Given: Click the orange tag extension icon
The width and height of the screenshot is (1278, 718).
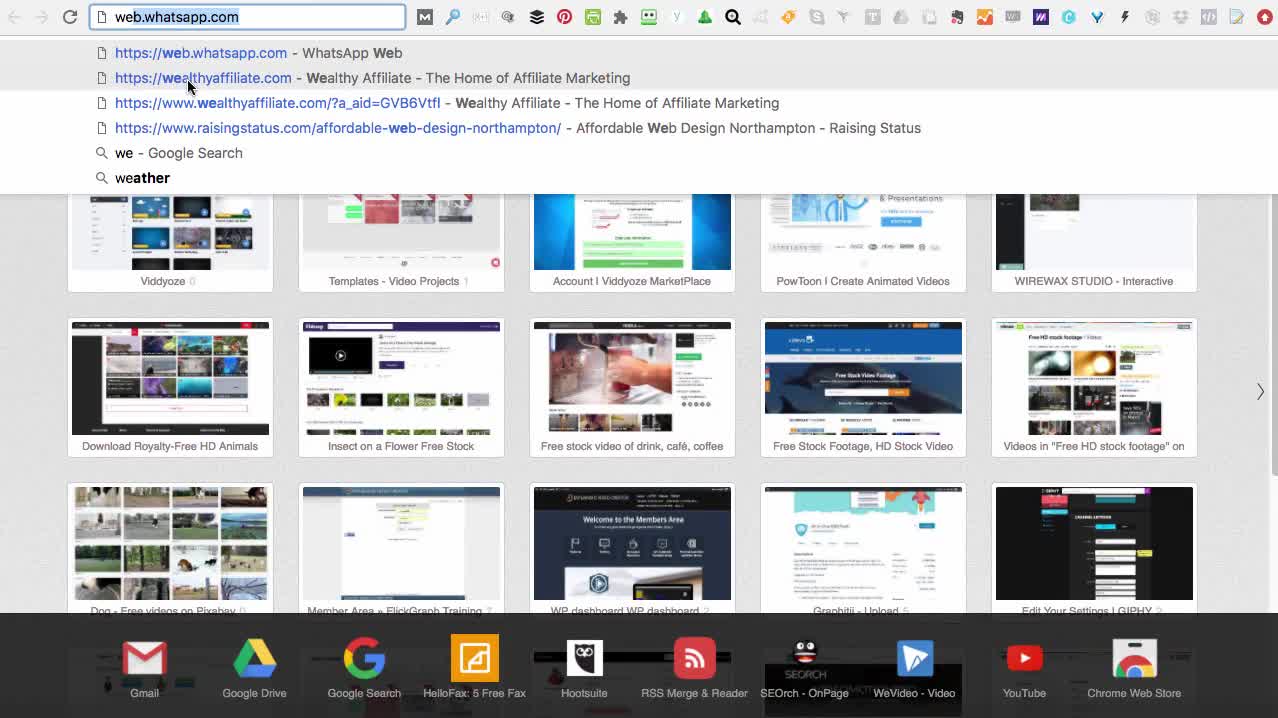Looking at the screenshot, I should (789, 17).
